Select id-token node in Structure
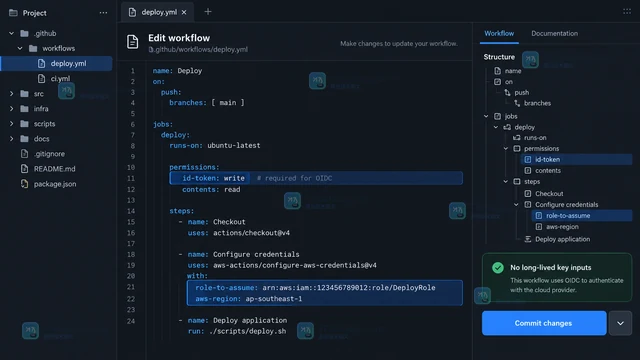 pyautogui.click(x=576, y=159)
